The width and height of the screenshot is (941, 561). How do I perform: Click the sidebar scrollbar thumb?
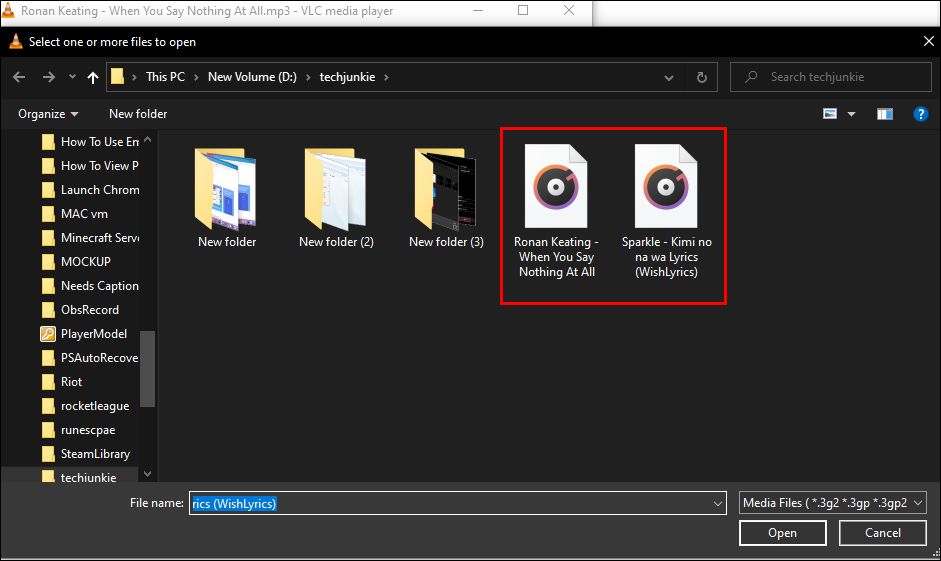click(148, 368)
